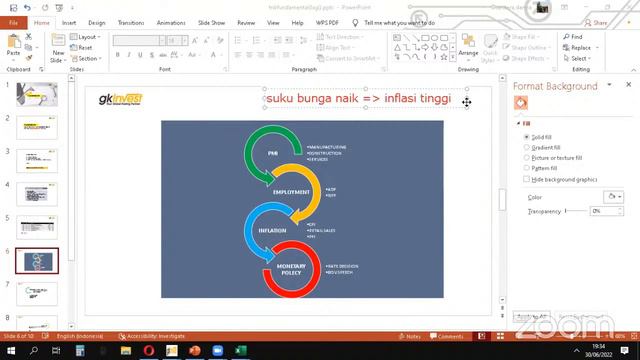Click the Bold formatting icon
Viewport: 640px width, 360px height.
click(118, 55)
